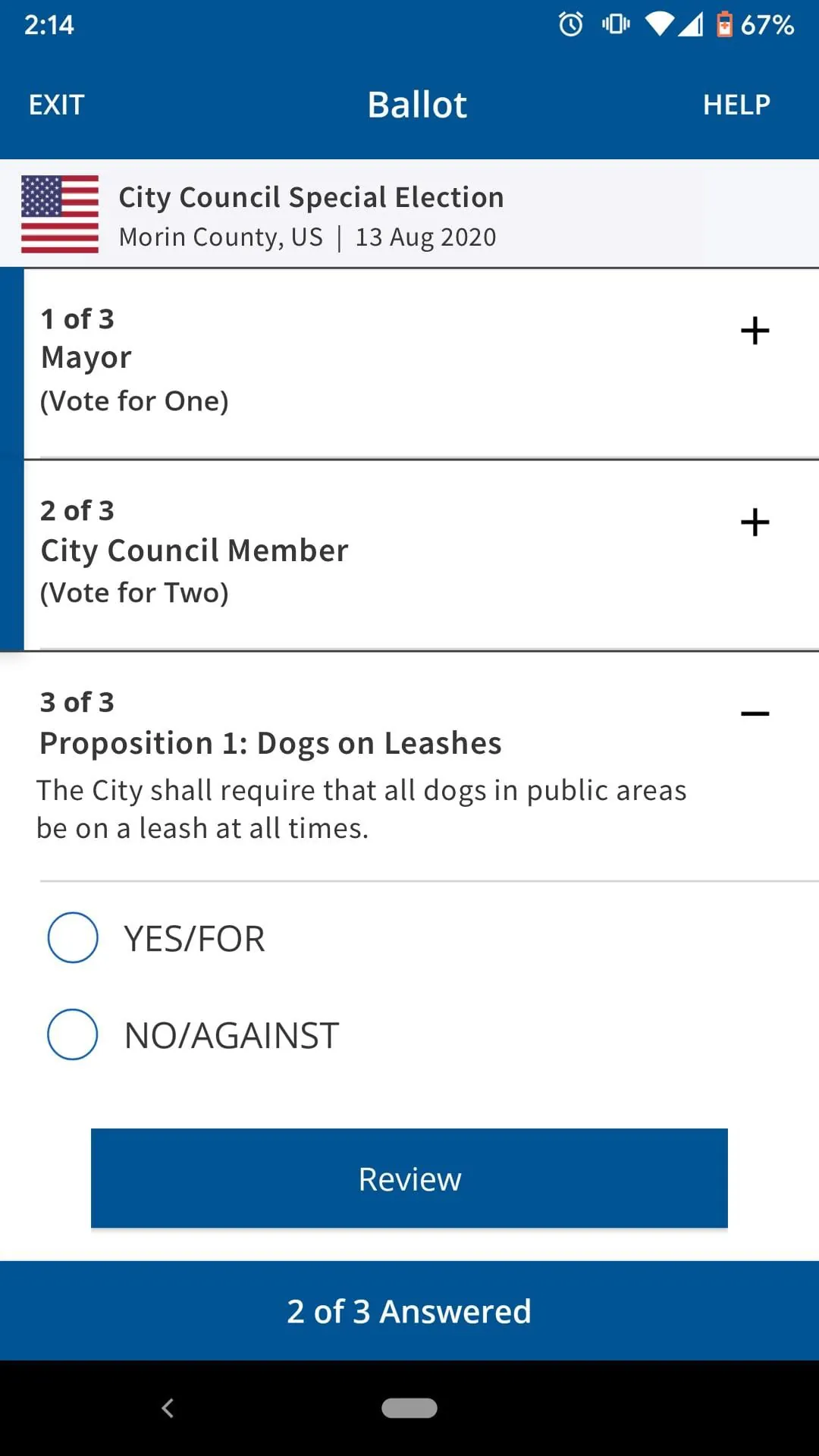The image size is (819, 1456).
Task: Tap the 2 of 3 Answered bar
Action: pyautogui.click(x=409, y=1311)
